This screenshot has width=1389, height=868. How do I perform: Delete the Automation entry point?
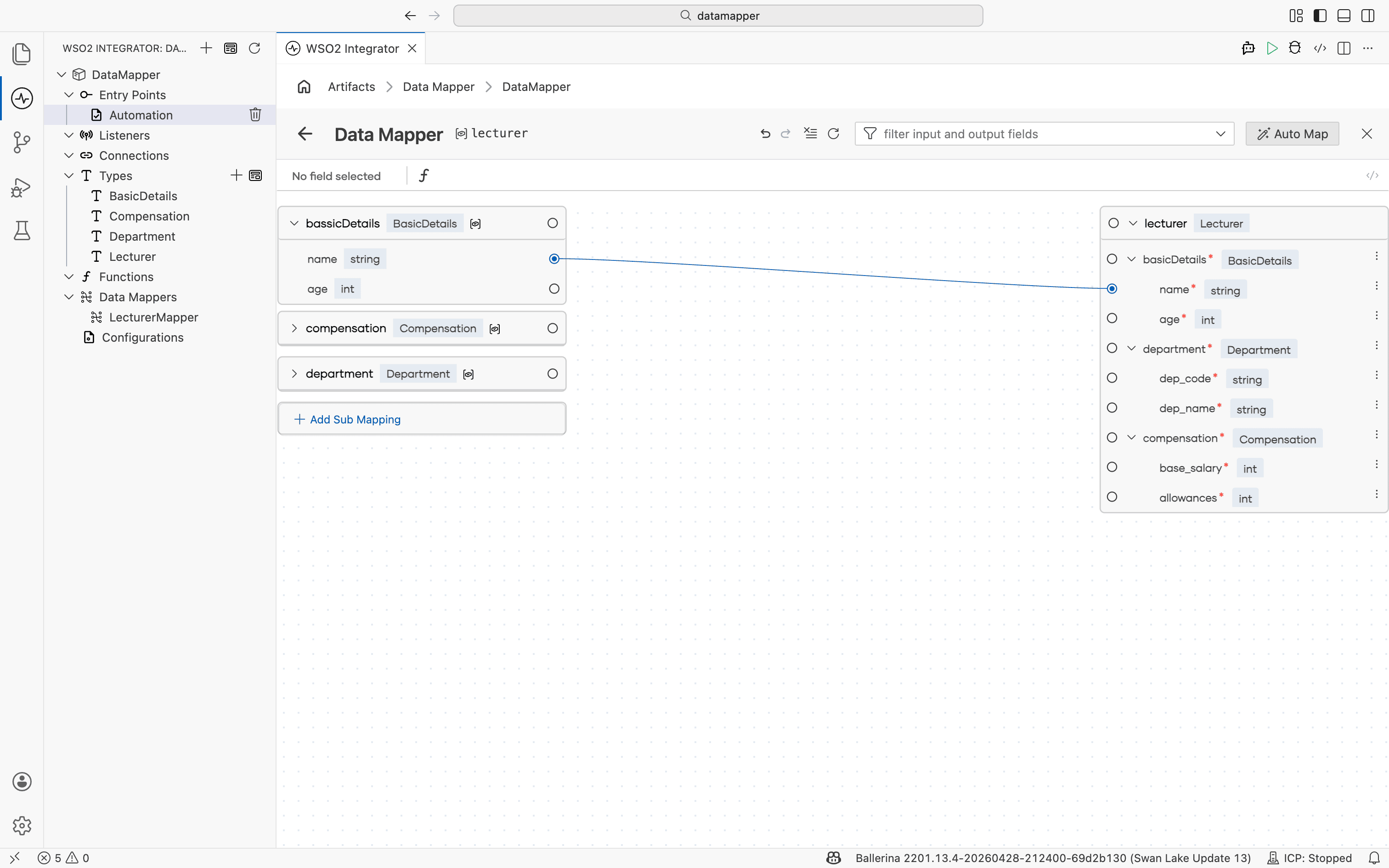pos(255,115)
